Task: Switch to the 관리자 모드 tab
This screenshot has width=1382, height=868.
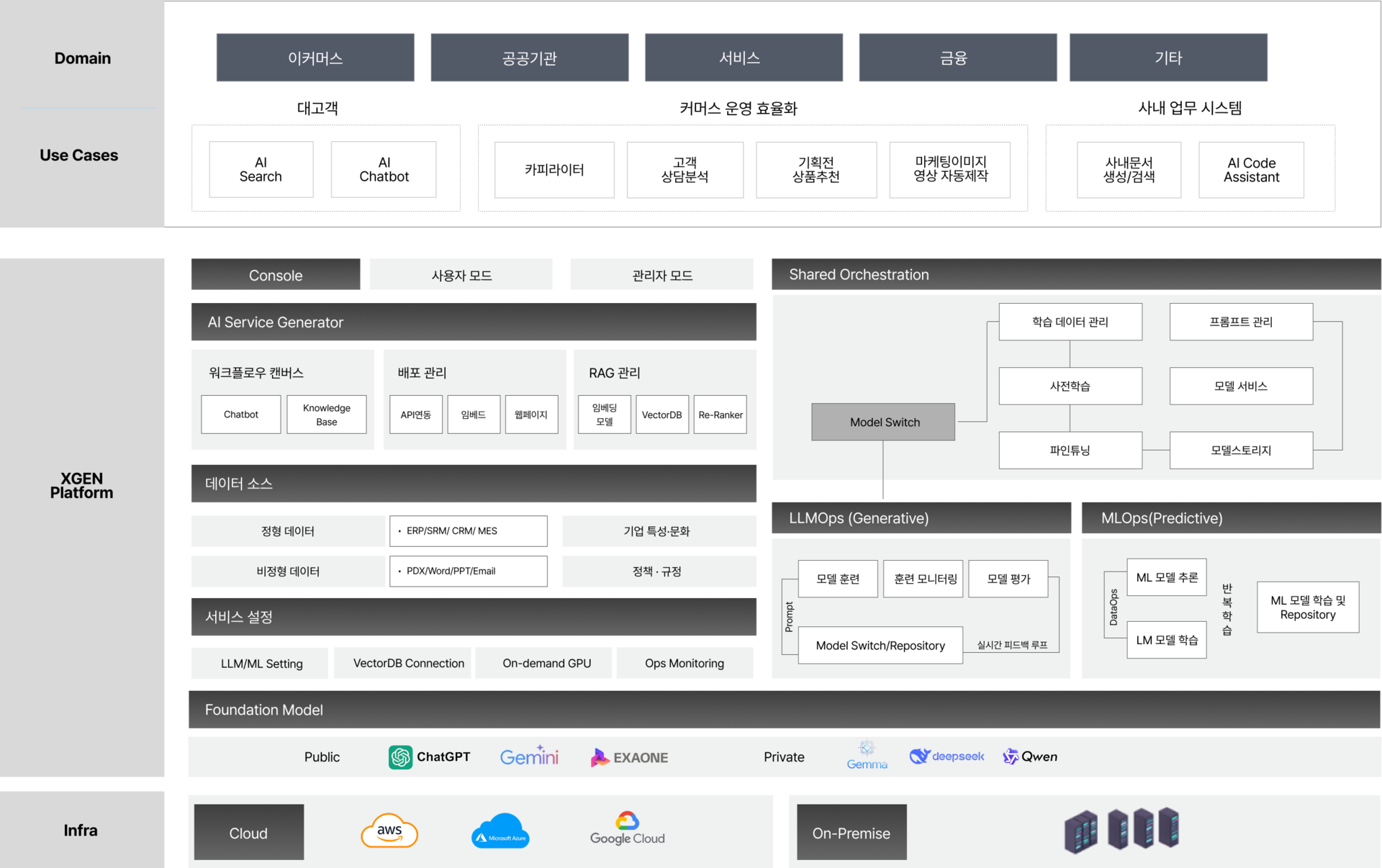Action: 661,275
